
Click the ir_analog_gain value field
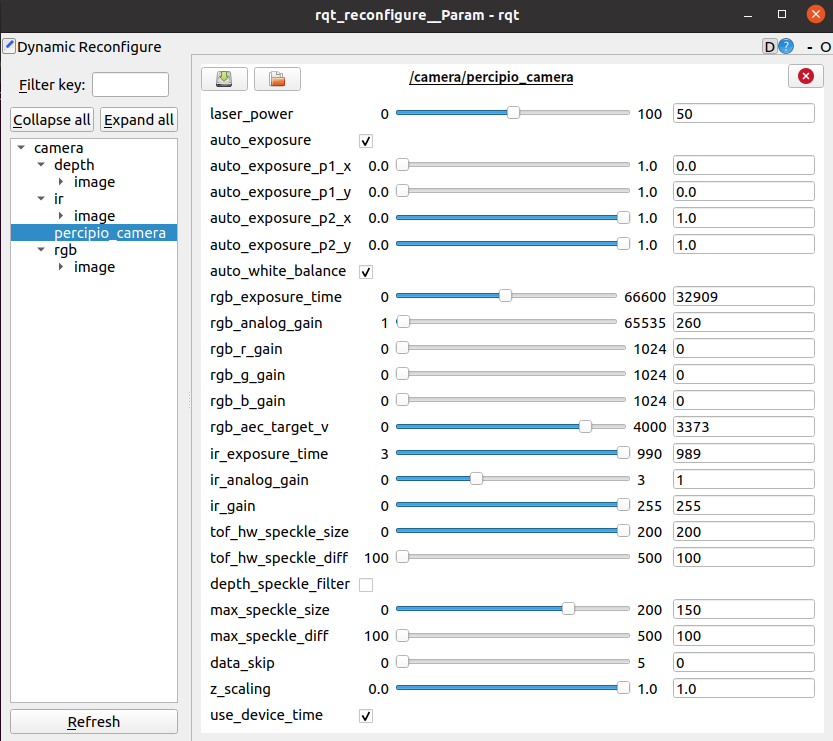coord(743,479)
